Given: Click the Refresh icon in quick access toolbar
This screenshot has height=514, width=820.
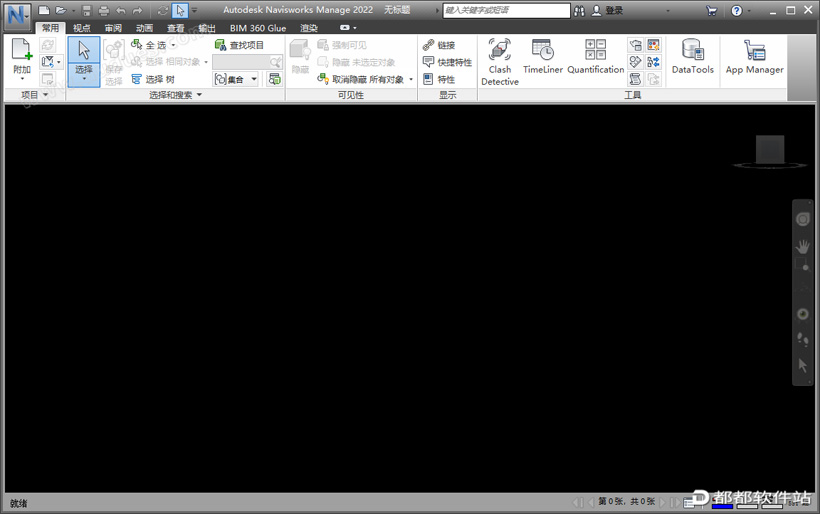Looking at the screenshot, I should [163, 10].
